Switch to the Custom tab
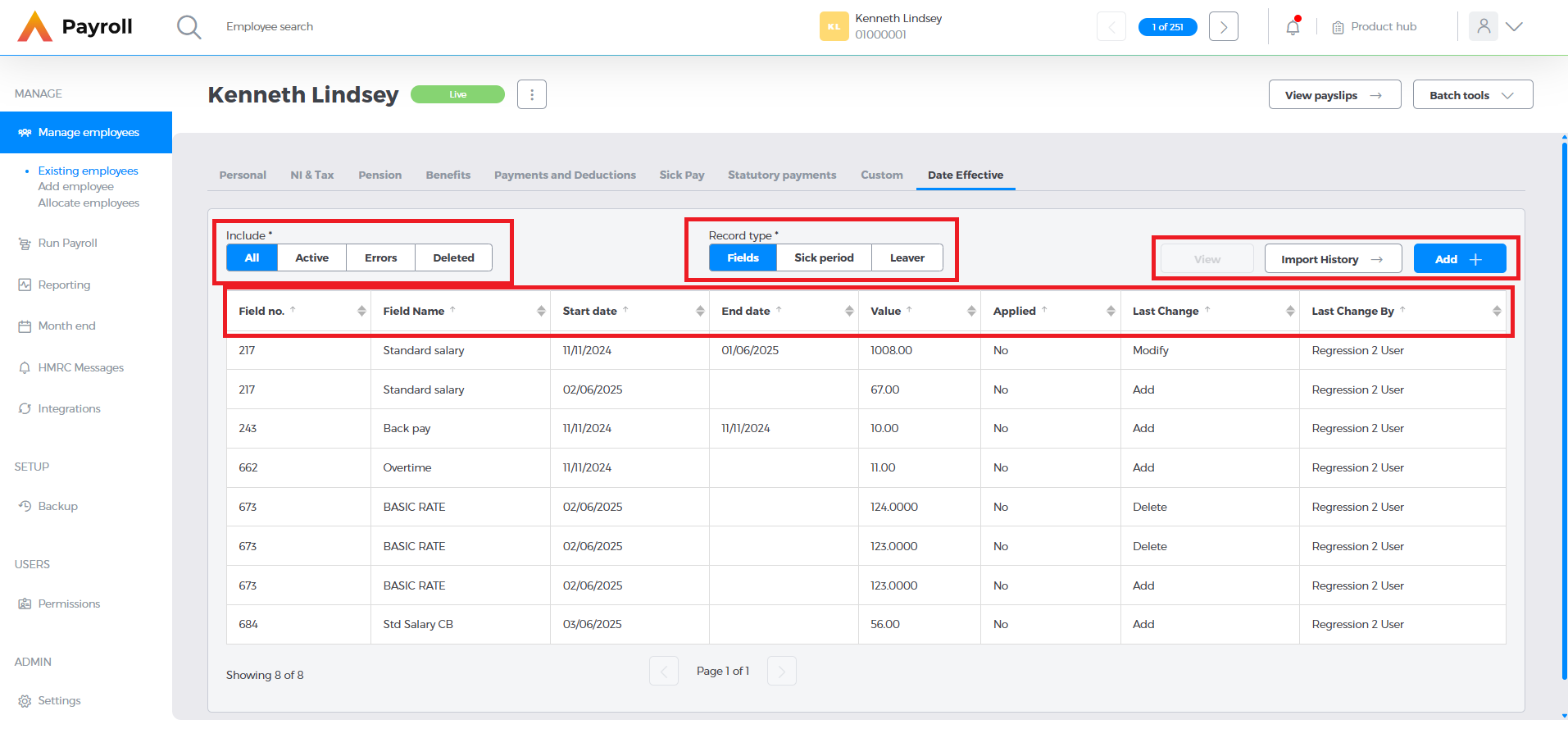Image resolution: width=1568 pixels, height=738 pixels. click(x=882, y=175)
